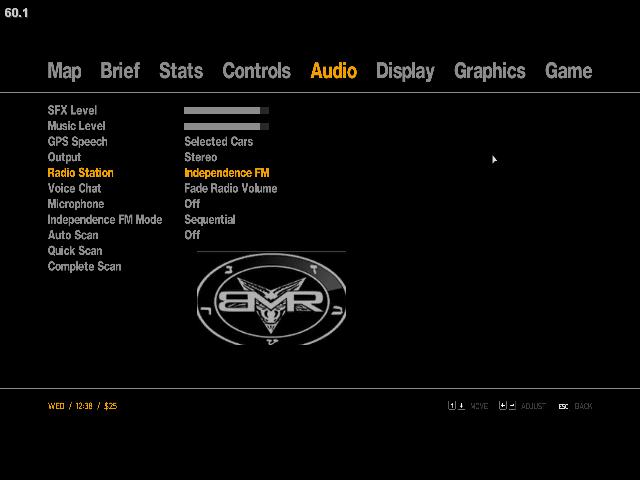
Task: Open the Map tab
Action: tap(64, 71)
